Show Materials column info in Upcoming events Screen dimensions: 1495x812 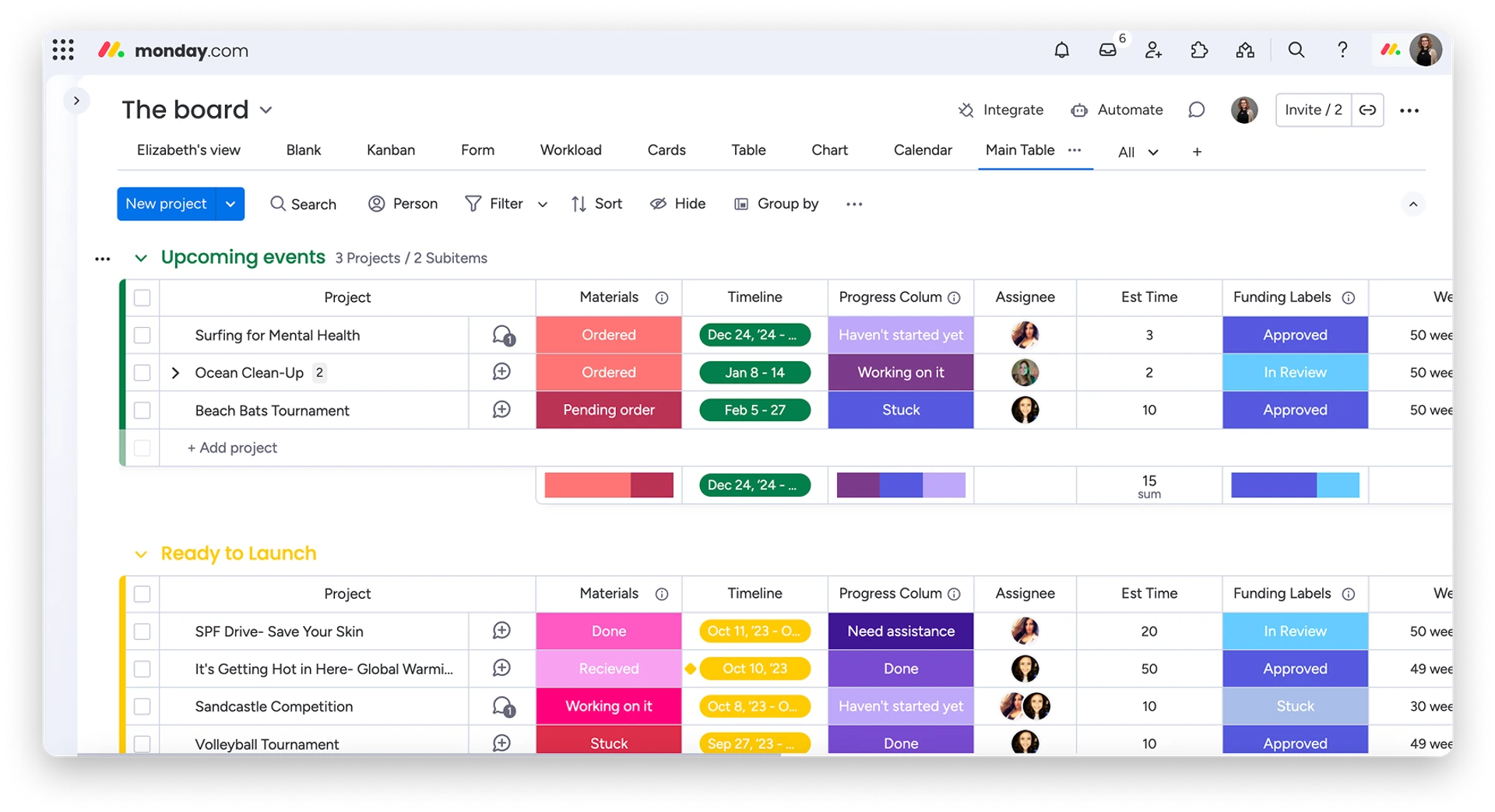[662, 297]
